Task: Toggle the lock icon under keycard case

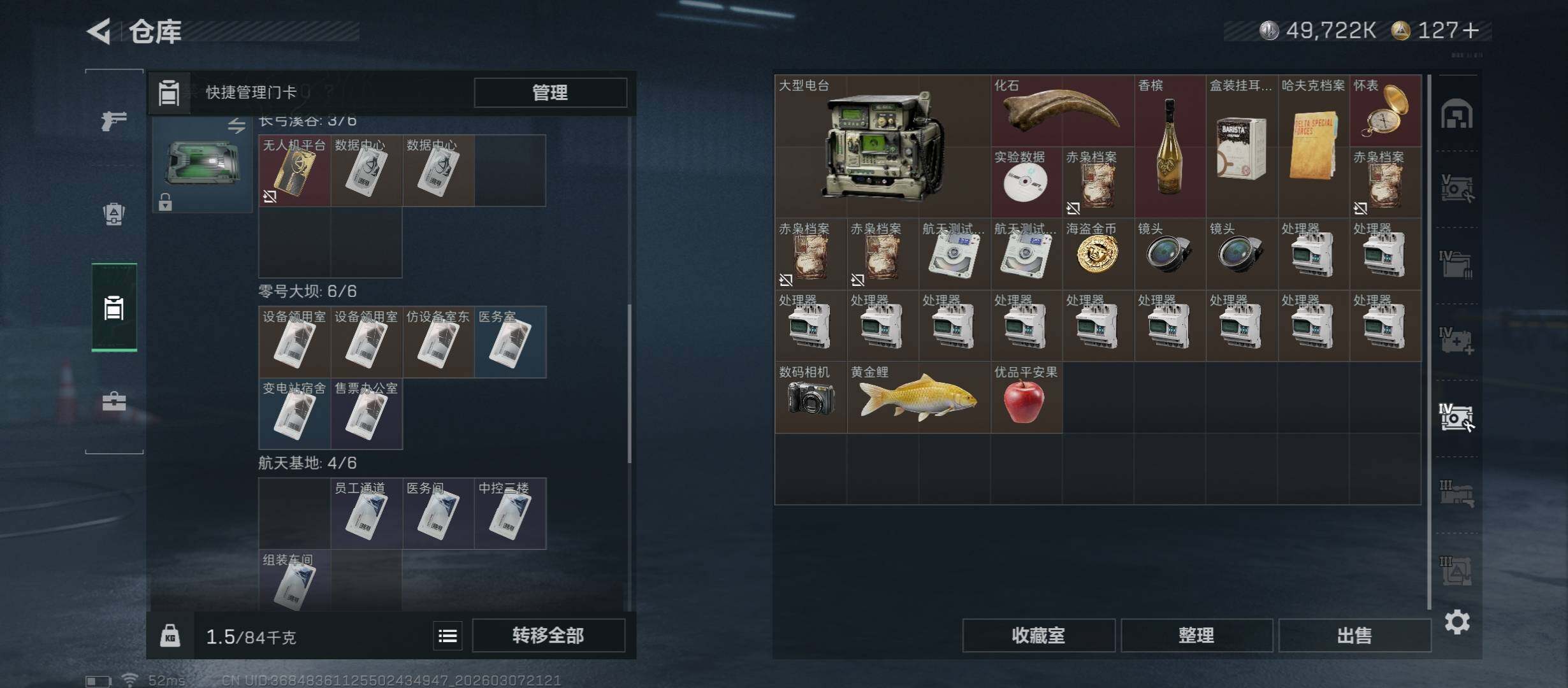Action: pyautogui.click(x=165, y=202)
